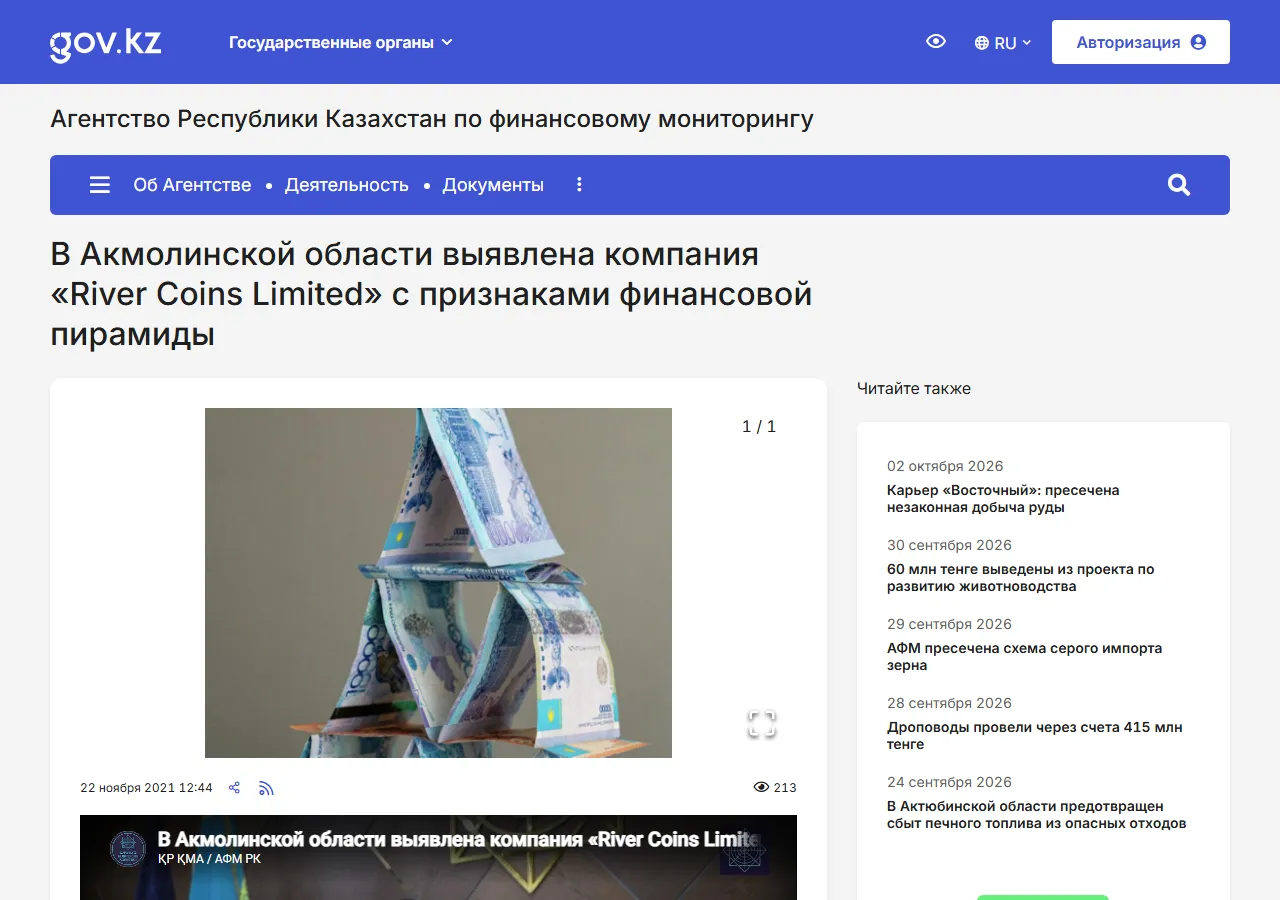Image resolution: width=1280 pixels, height=900 pixels.
Task: Open the banknote pyramid image
Action: tap(438, 583)
